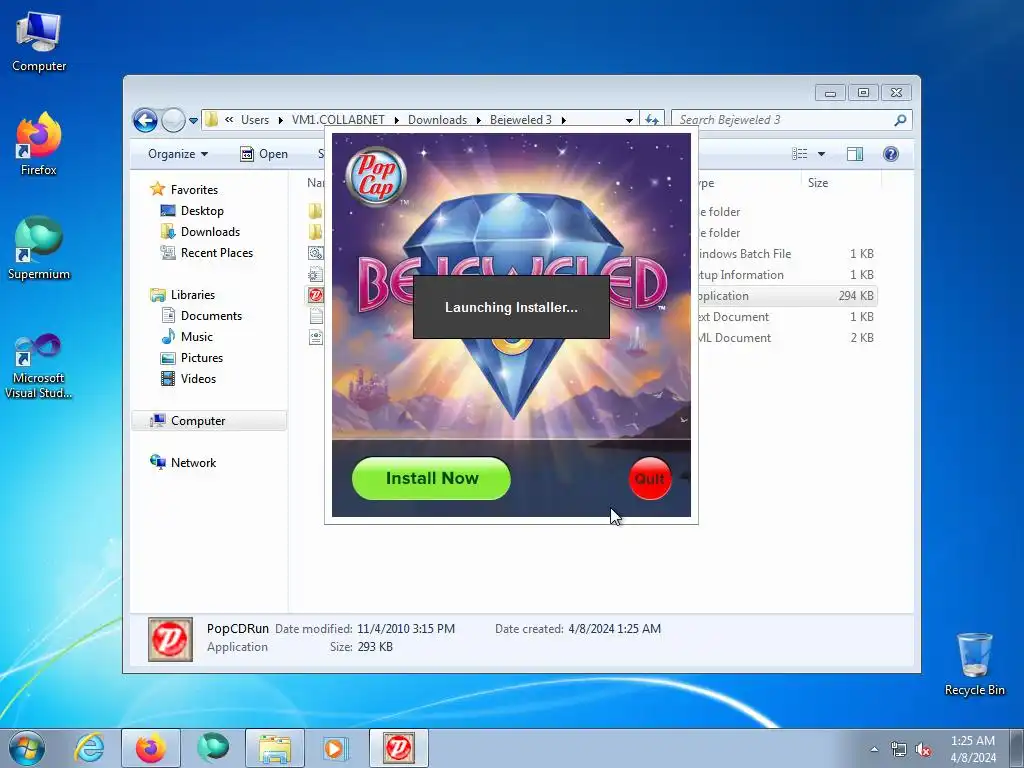Open recent pages dropdown arrow
The width and height of the screenshot is (1024, 768).
(x=193, y=120)
